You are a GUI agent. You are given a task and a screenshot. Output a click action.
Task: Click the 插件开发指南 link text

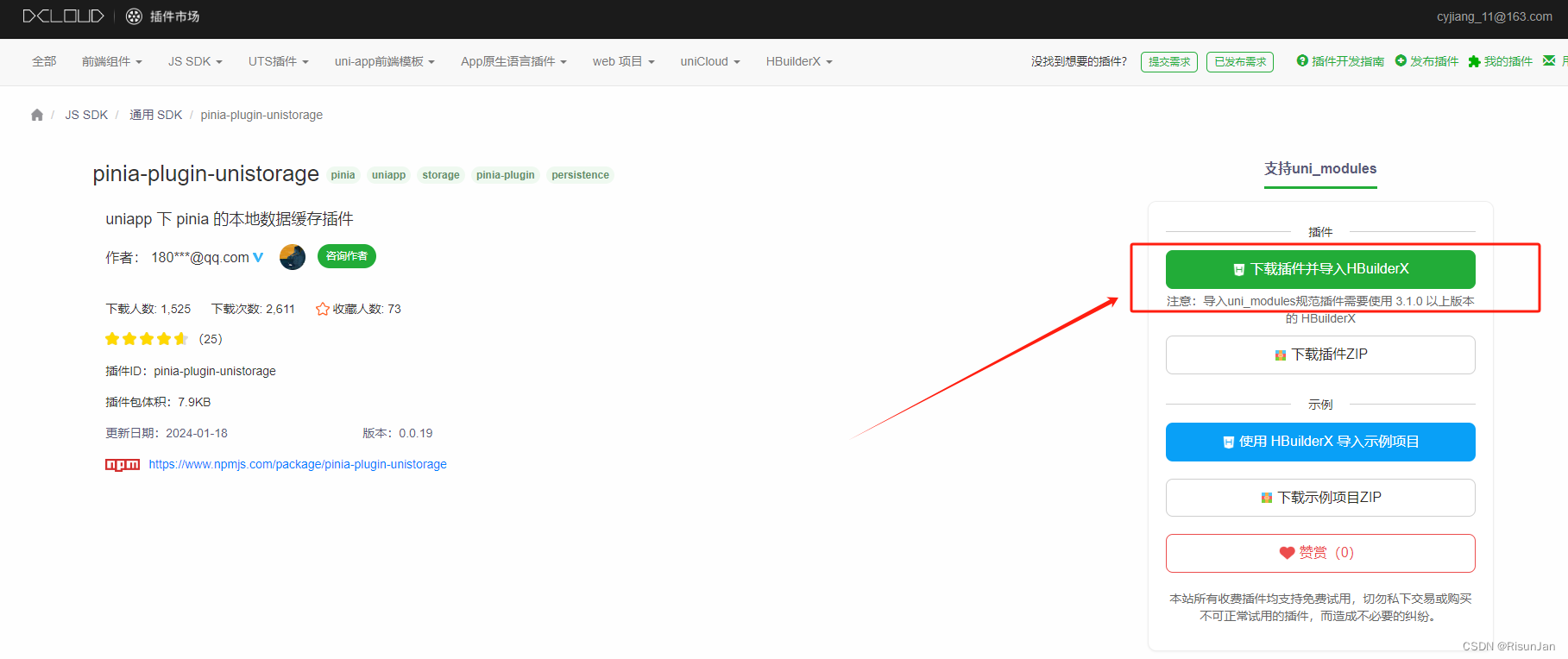(x=1348, y=61)
